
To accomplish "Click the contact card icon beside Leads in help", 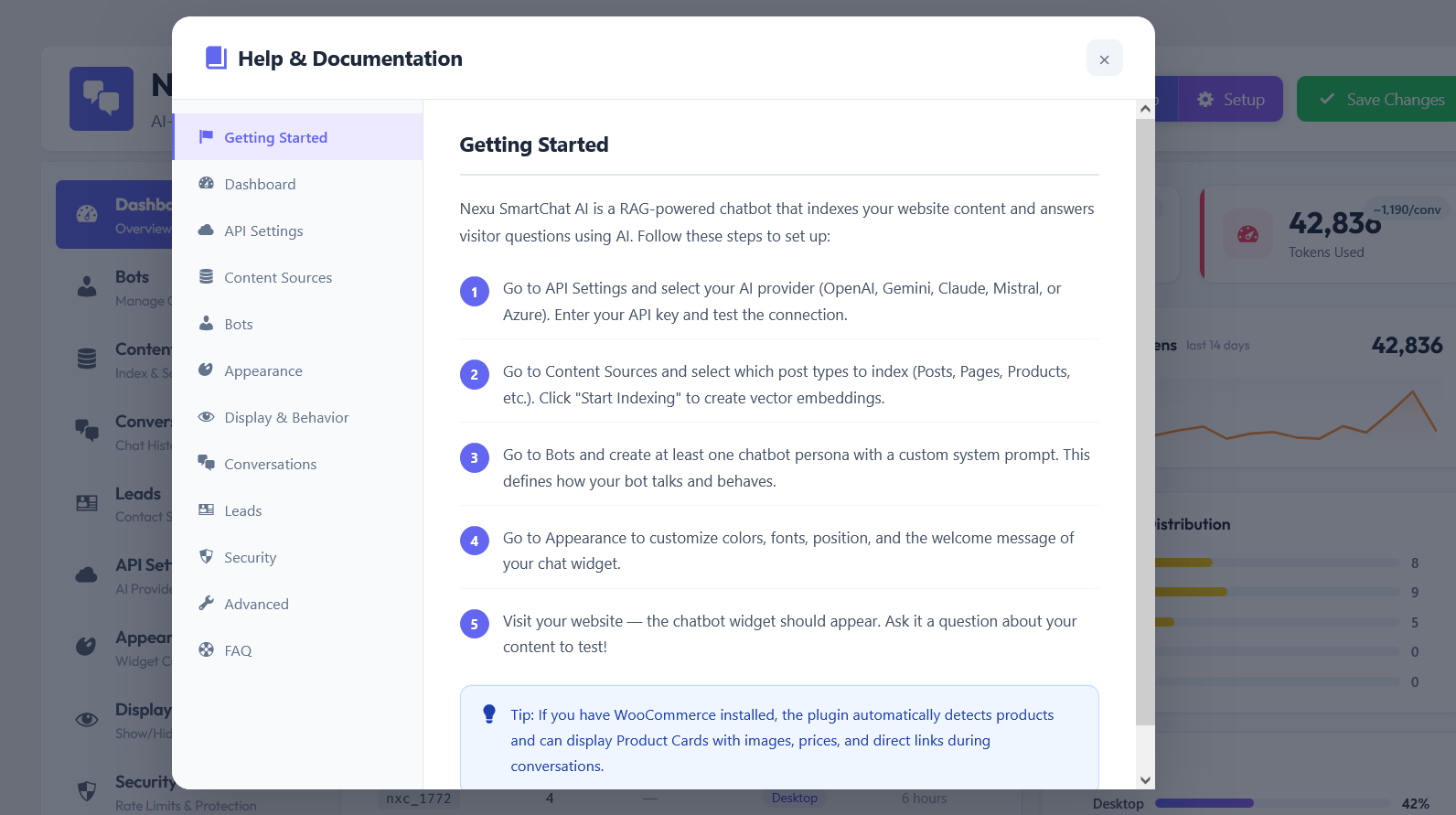I will pos(206,509).
